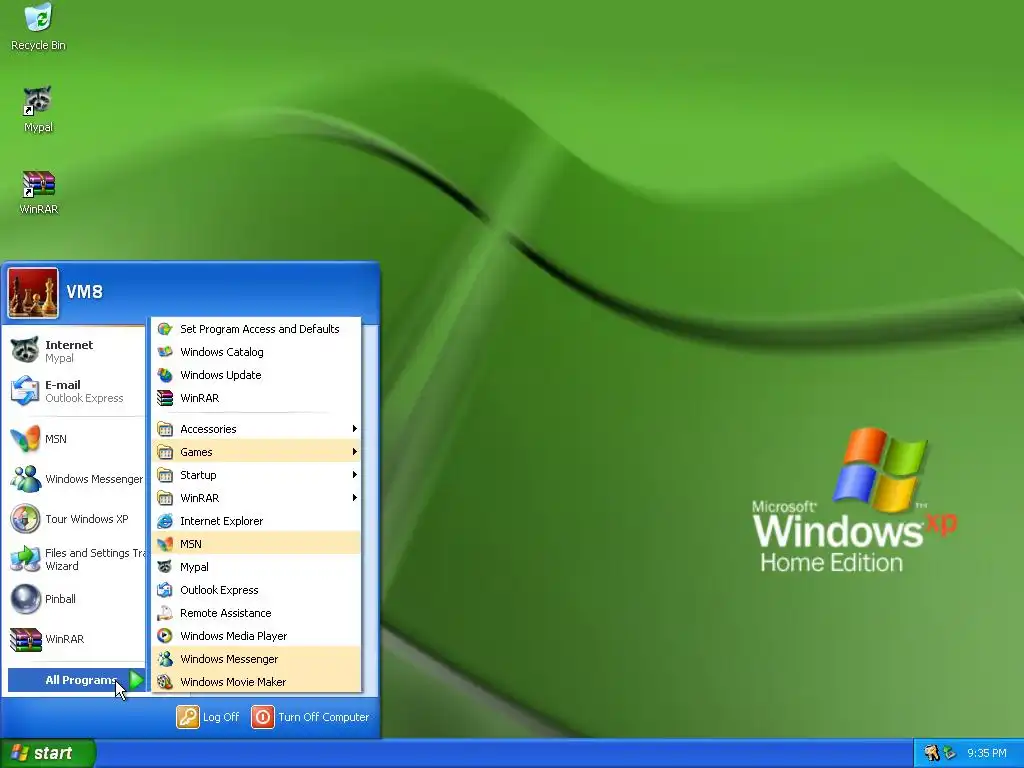
Task: Select 'Set Program Access and Defaults' label
Action: click(x=260, y=329)
